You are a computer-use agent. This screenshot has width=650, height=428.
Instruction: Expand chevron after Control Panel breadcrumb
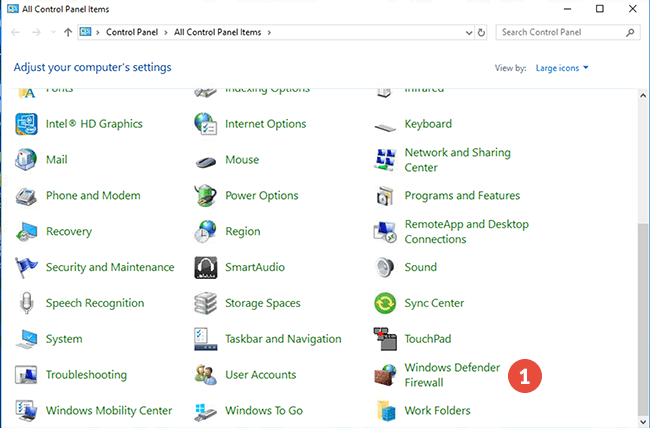point(166,32)
